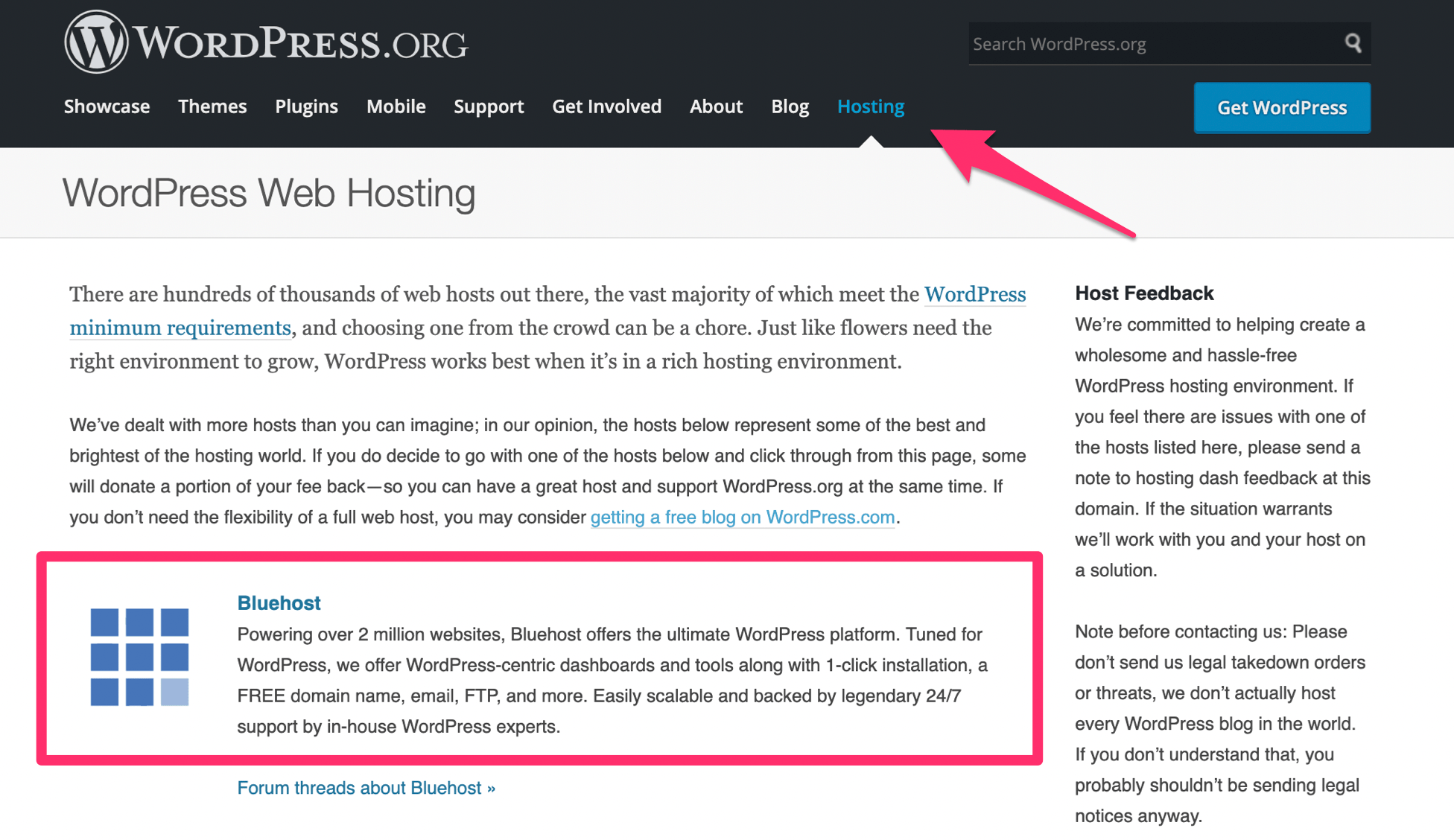The image size is (1454, 840).
Task: Click the Bluehost description paragraph
Action: [x=612, y=681]
